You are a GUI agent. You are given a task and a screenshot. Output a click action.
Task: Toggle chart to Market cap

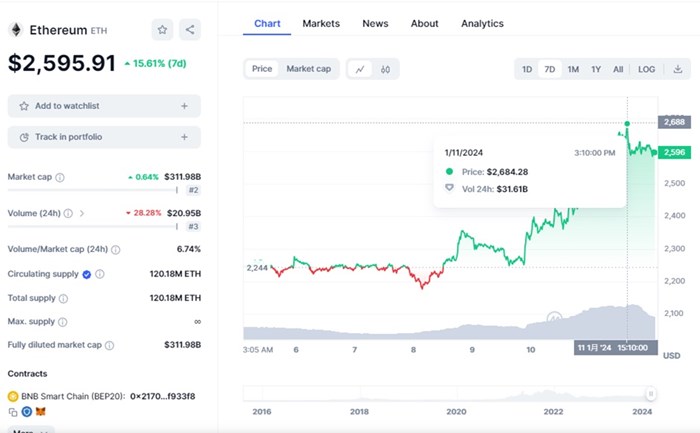click(x=308, y=69)
